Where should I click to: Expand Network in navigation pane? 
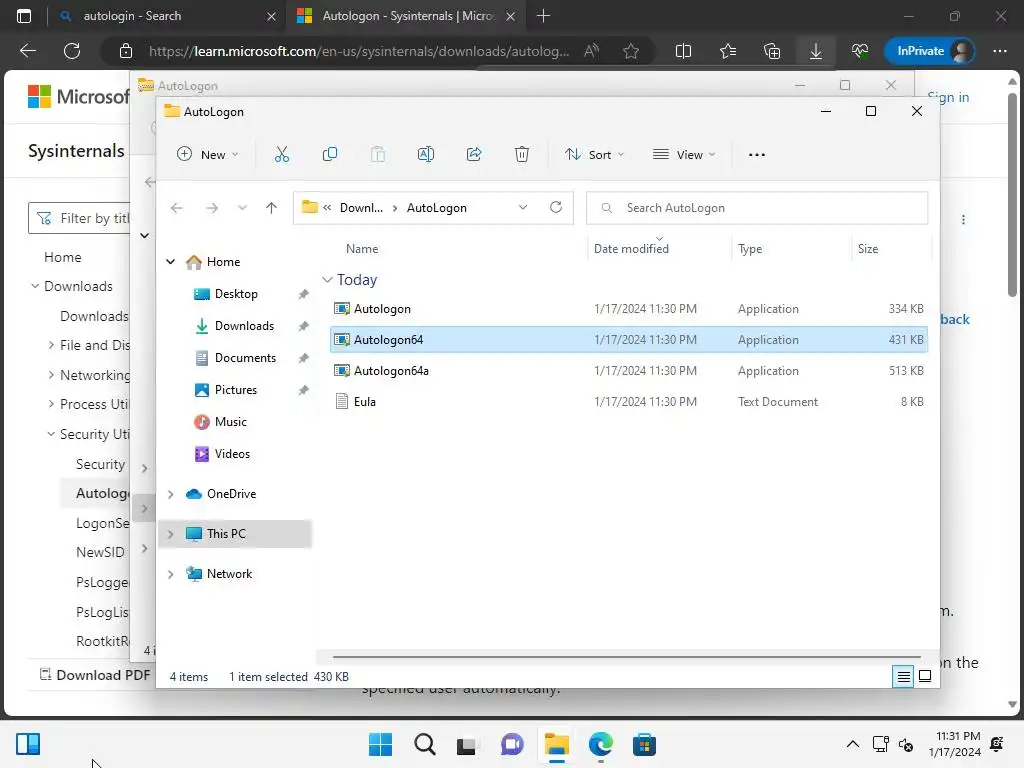170,574
